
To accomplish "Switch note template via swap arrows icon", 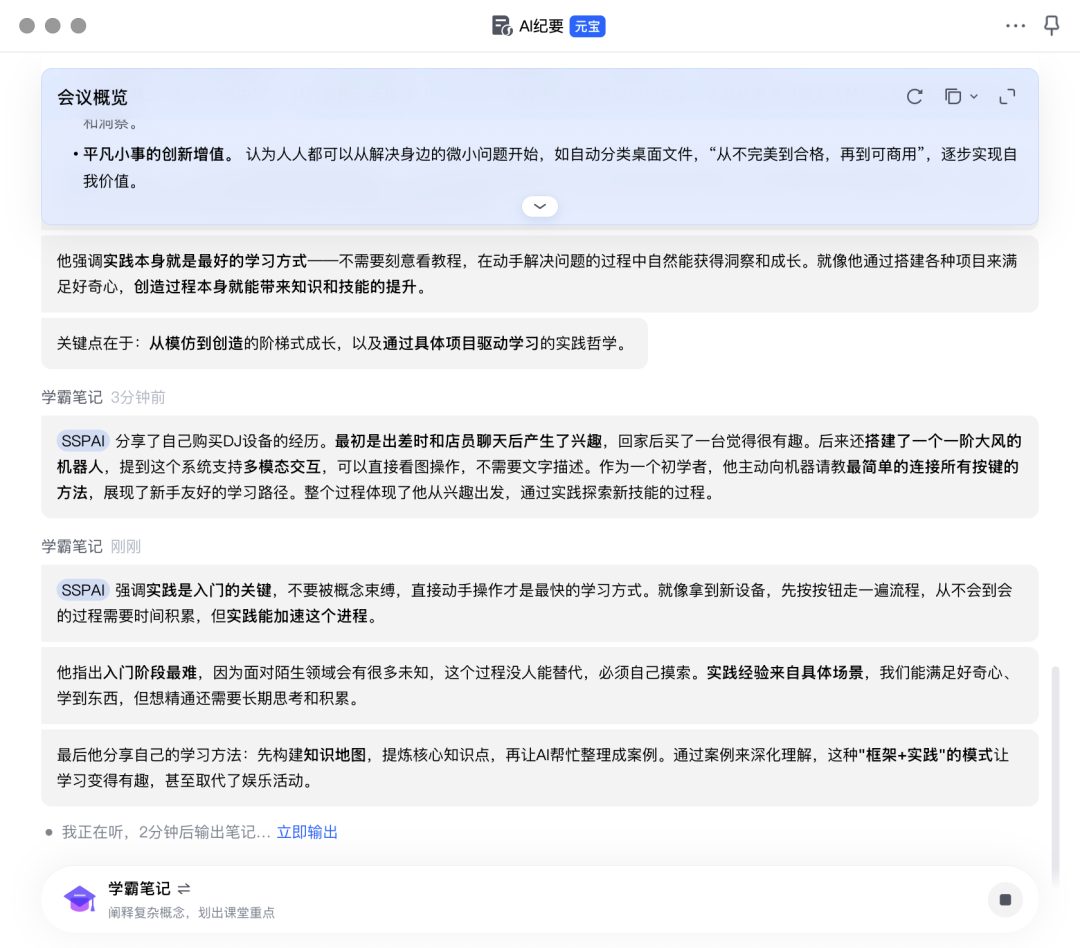I will [184, 889].
